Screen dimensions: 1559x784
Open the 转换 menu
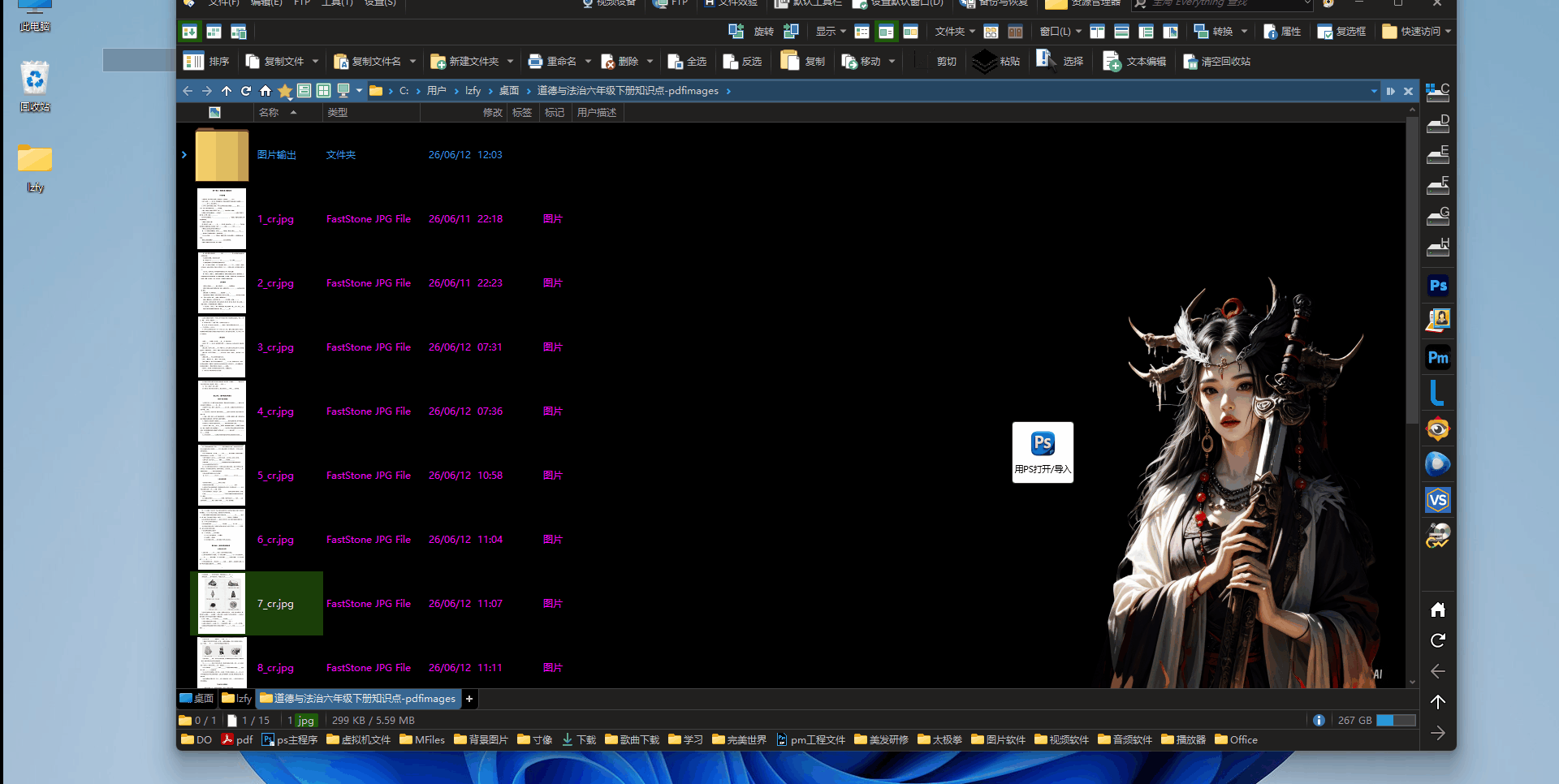pos(1220,32)
